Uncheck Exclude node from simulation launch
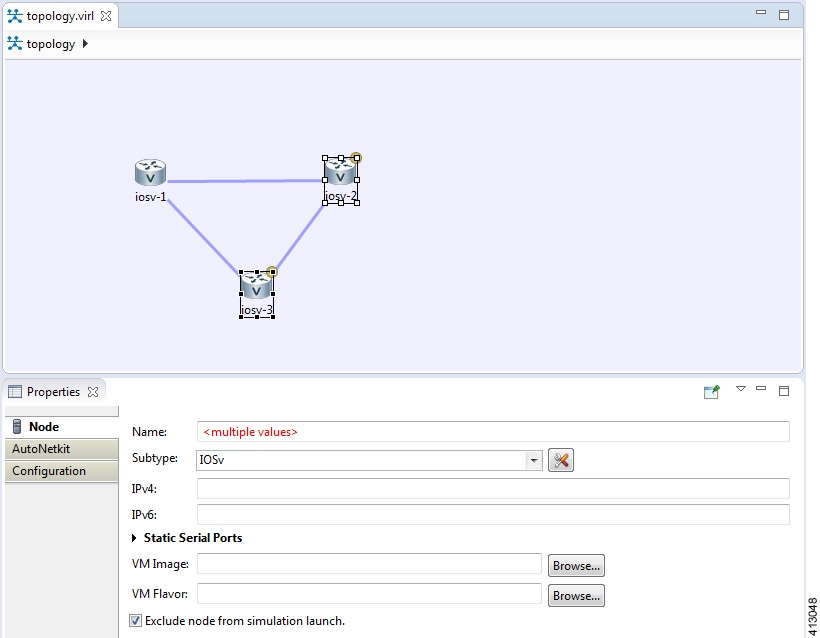Screen dimensions: 820x638 (134, 620)
